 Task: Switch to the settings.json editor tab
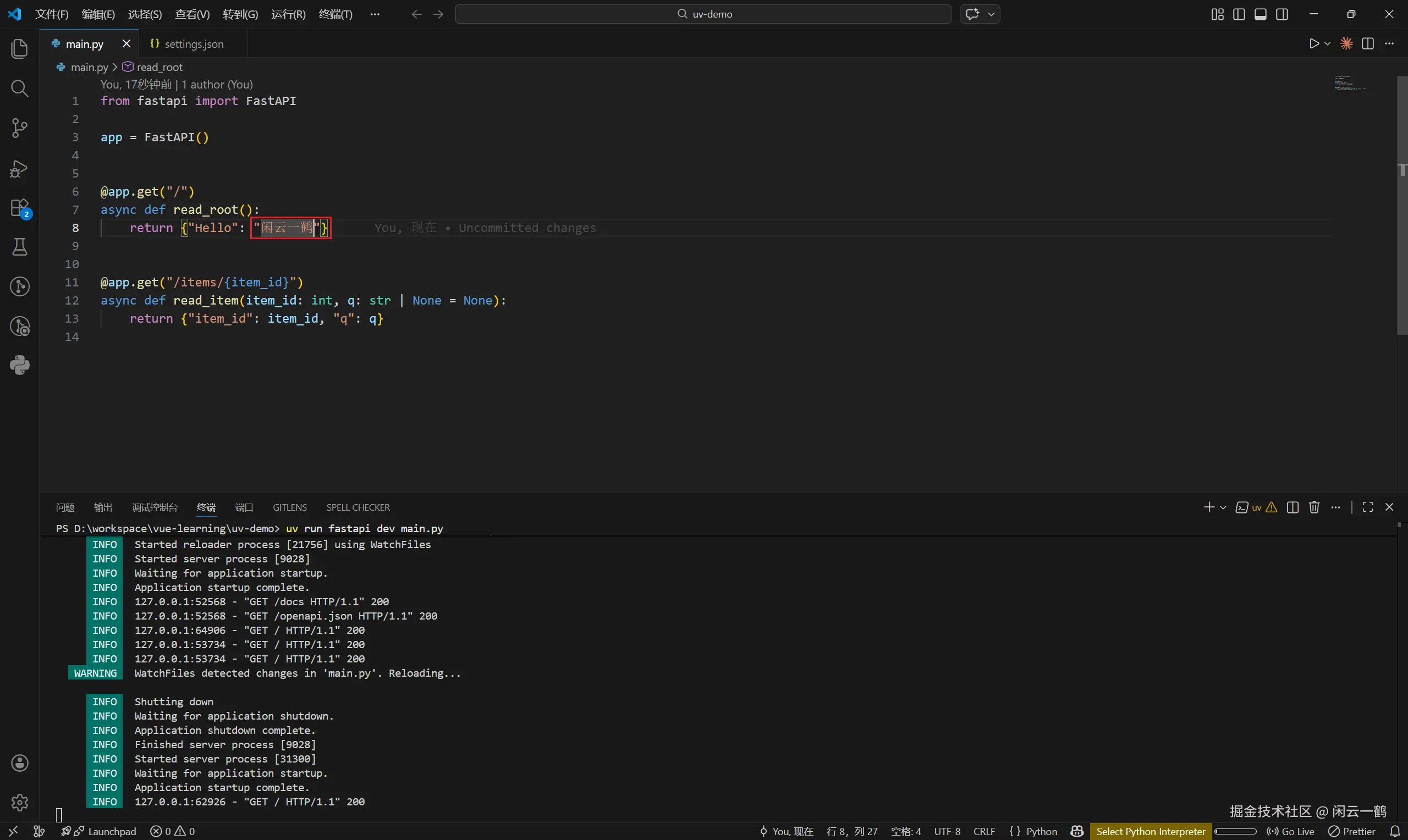coord(194,43)
